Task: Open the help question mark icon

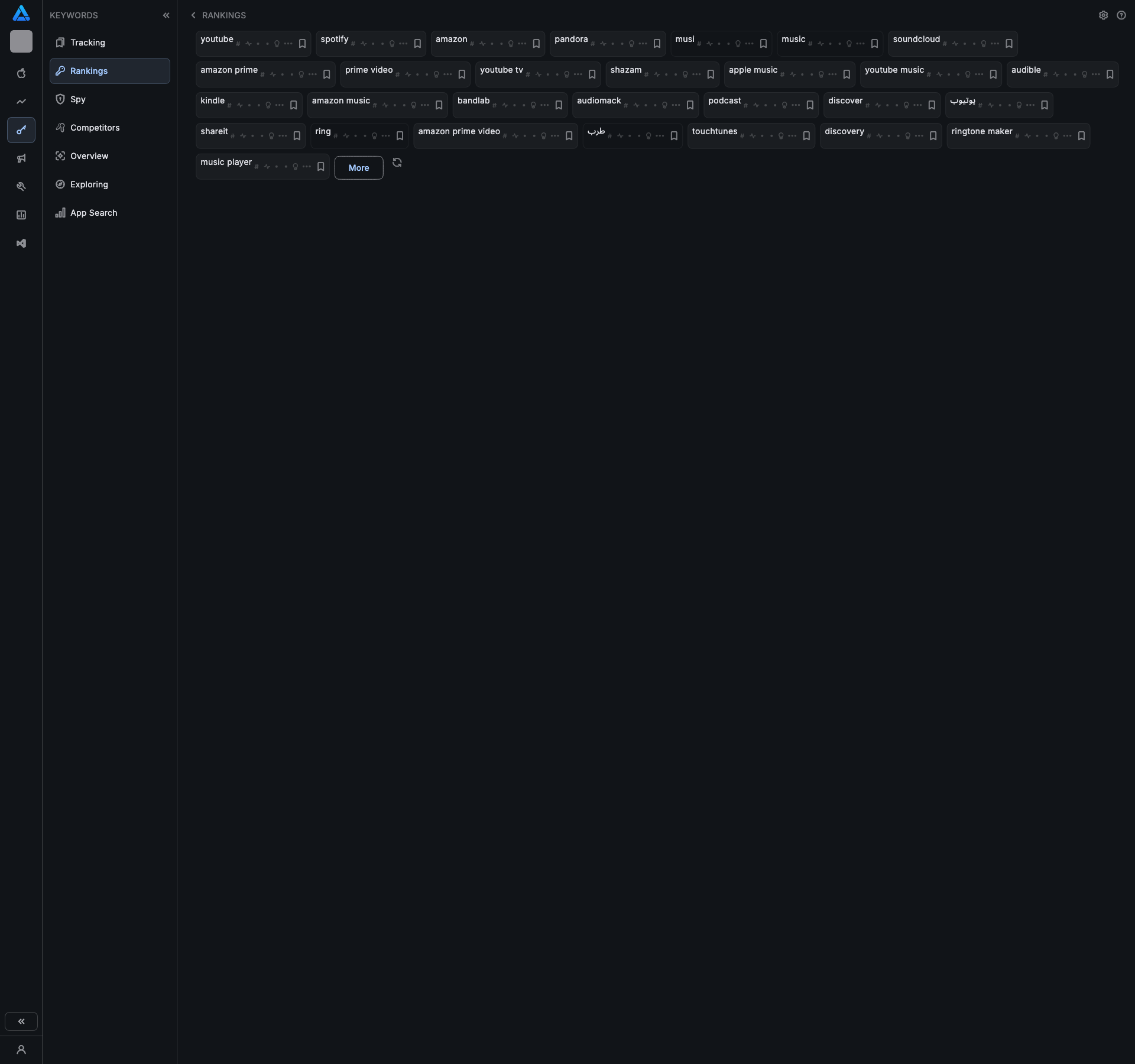Action: click(x=1121, y=15)
